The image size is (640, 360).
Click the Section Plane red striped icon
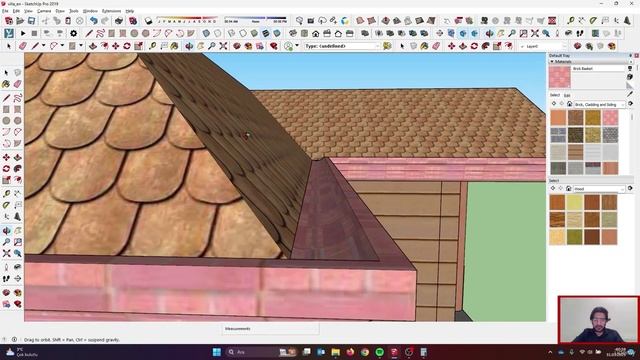point(552,20)
